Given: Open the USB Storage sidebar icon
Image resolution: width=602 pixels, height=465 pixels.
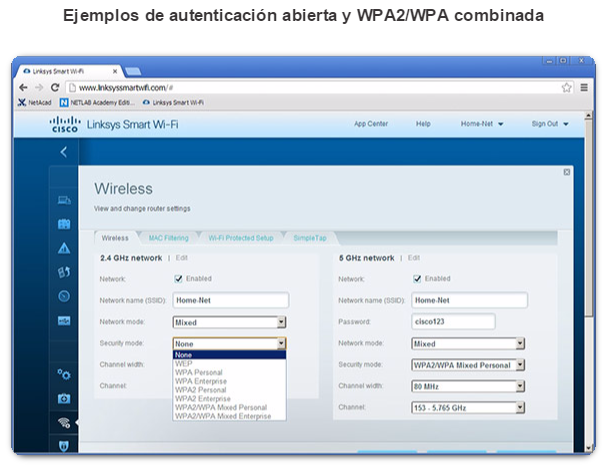Looking at the screenshot, I should click(64, 320).
